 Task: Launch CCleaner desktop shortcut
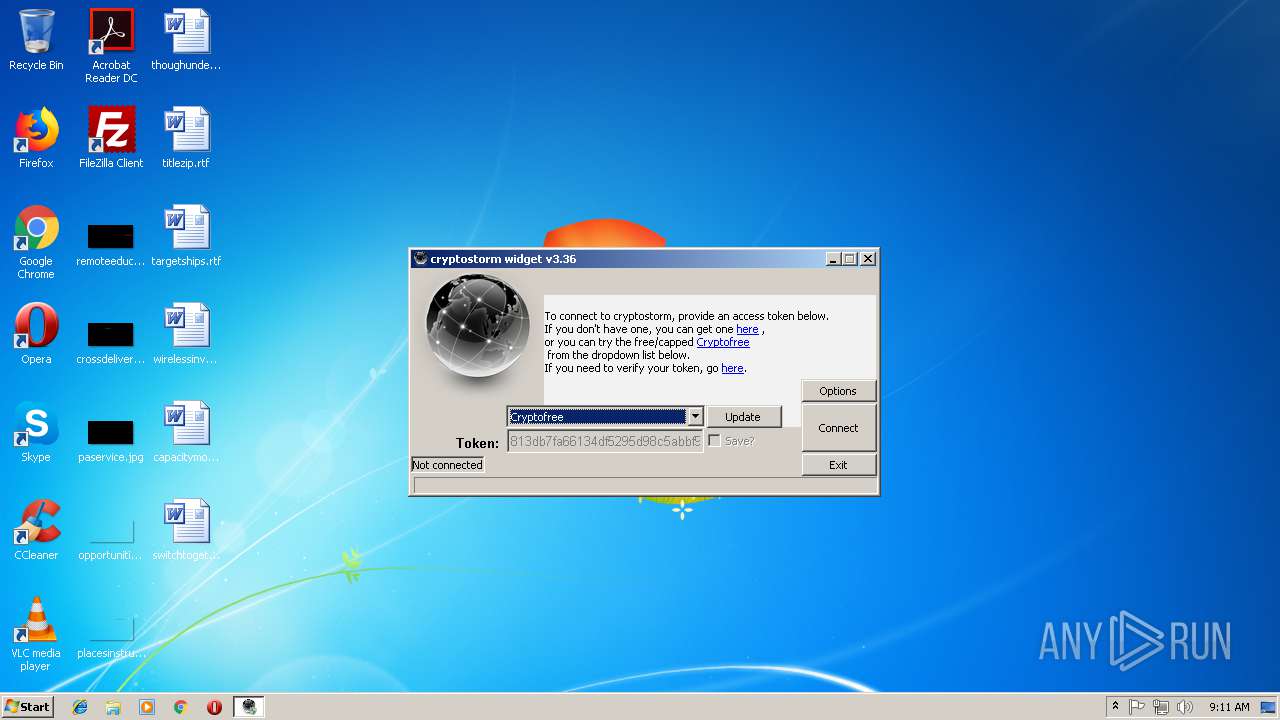pyautogui.click(x=36, y=530)
